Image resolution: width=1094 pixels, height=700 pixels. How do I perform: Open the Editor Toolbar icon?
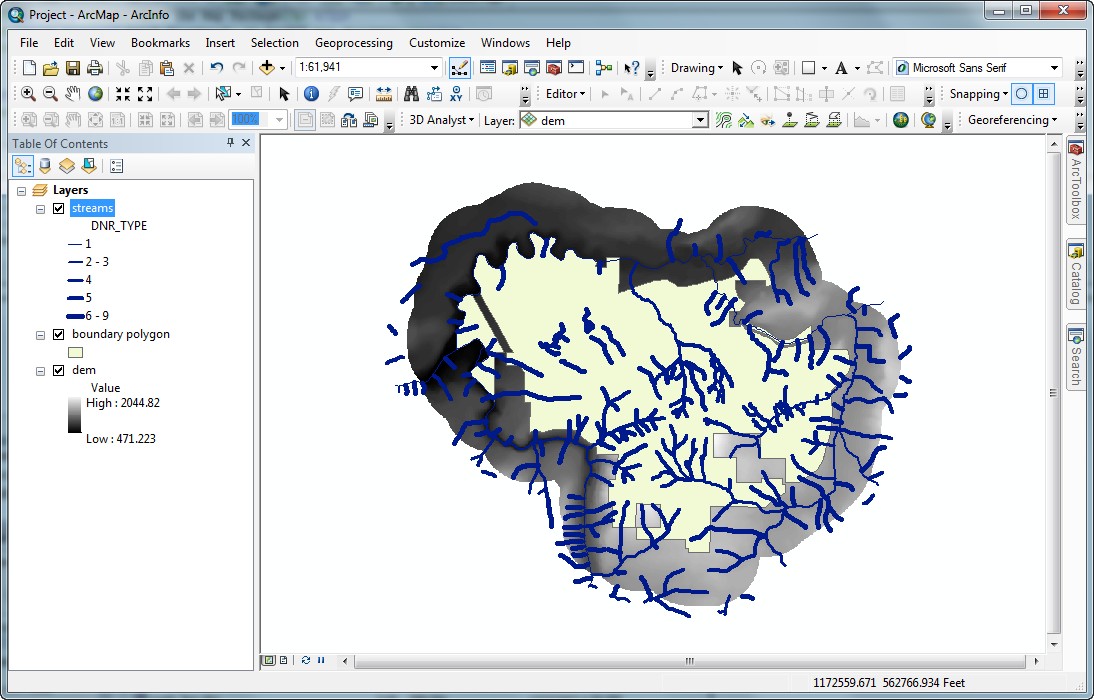[461, 68]
